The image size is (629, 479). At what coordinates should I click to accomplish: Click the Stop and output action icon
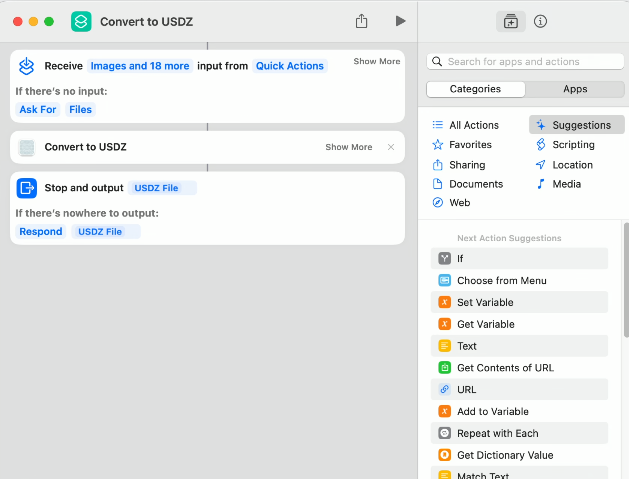26,188
